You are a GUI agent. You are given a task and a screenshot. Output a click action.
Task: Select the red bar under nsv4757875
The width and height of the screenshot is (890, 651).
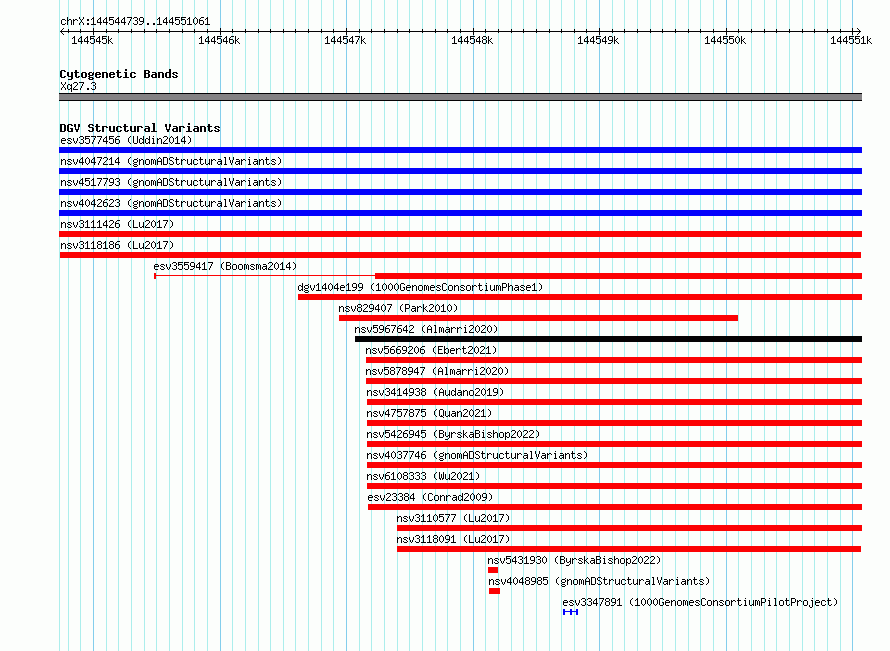coord(615,423)
